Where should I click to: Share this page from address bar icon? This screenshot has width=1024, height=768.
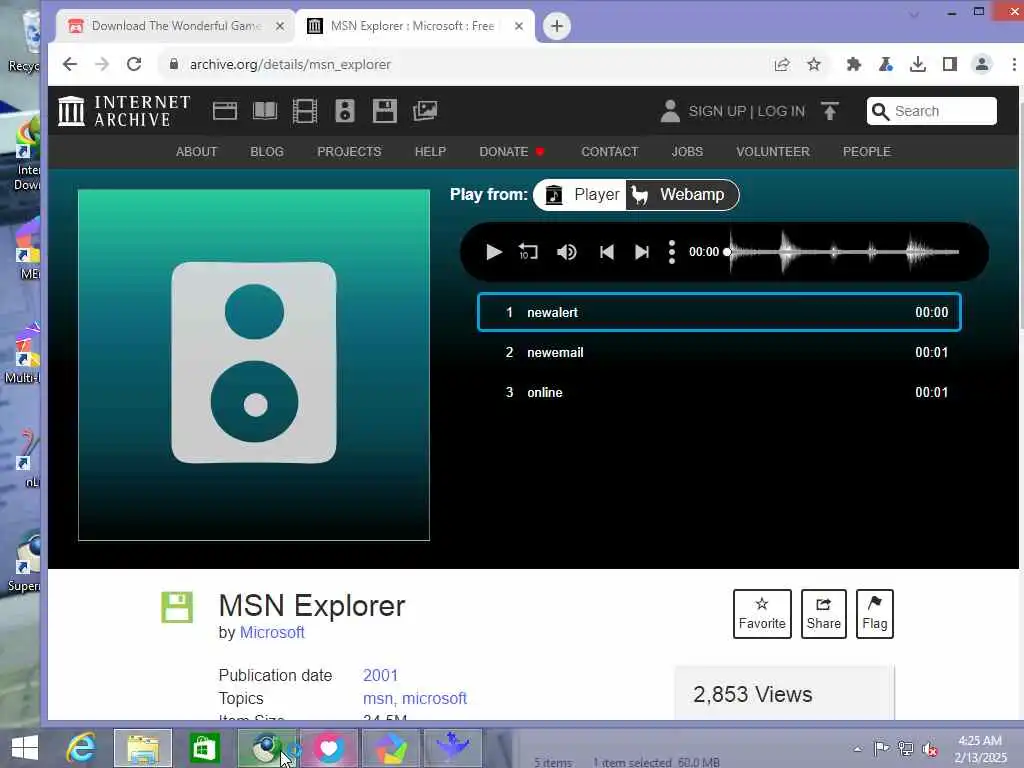[x=782, y=64]
